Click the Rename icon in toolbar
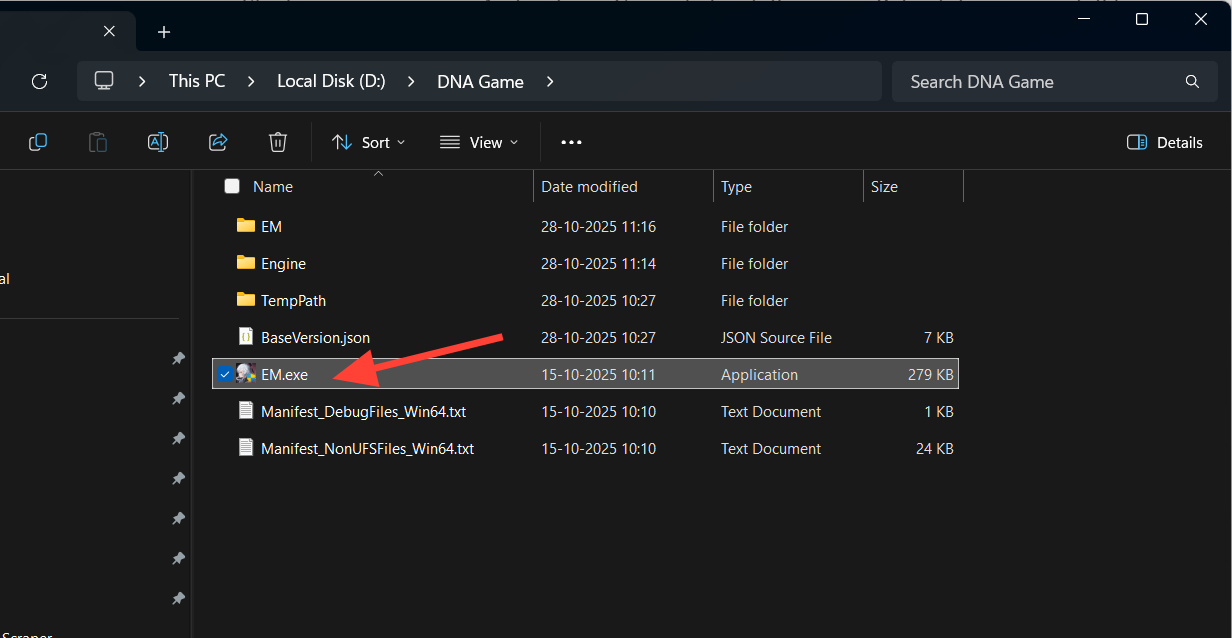 (x=158, y=142)
